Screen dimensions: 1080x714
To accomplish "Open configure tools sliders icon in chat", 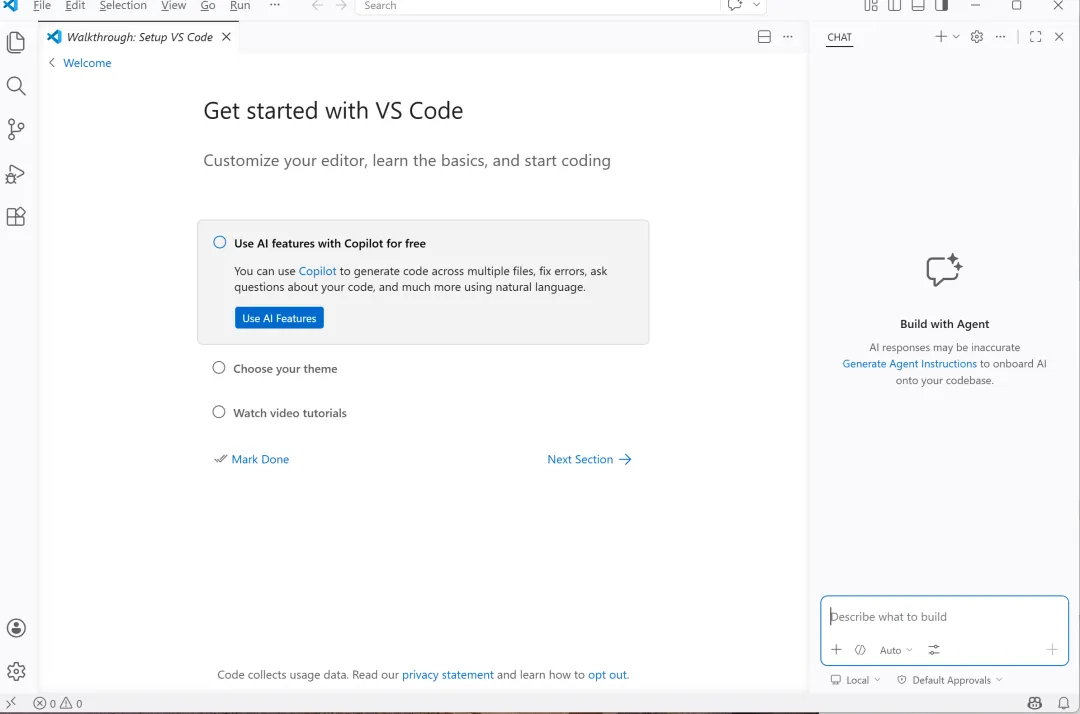I will point(934,649).
